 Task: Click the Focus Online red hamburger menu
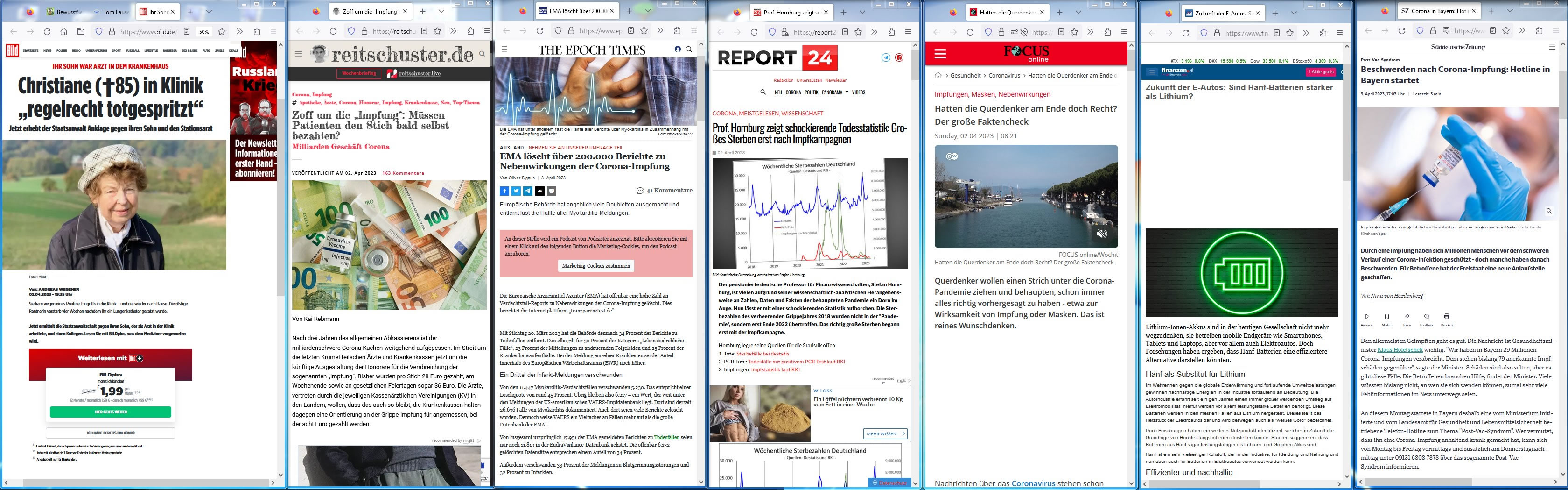coord(940,54)
